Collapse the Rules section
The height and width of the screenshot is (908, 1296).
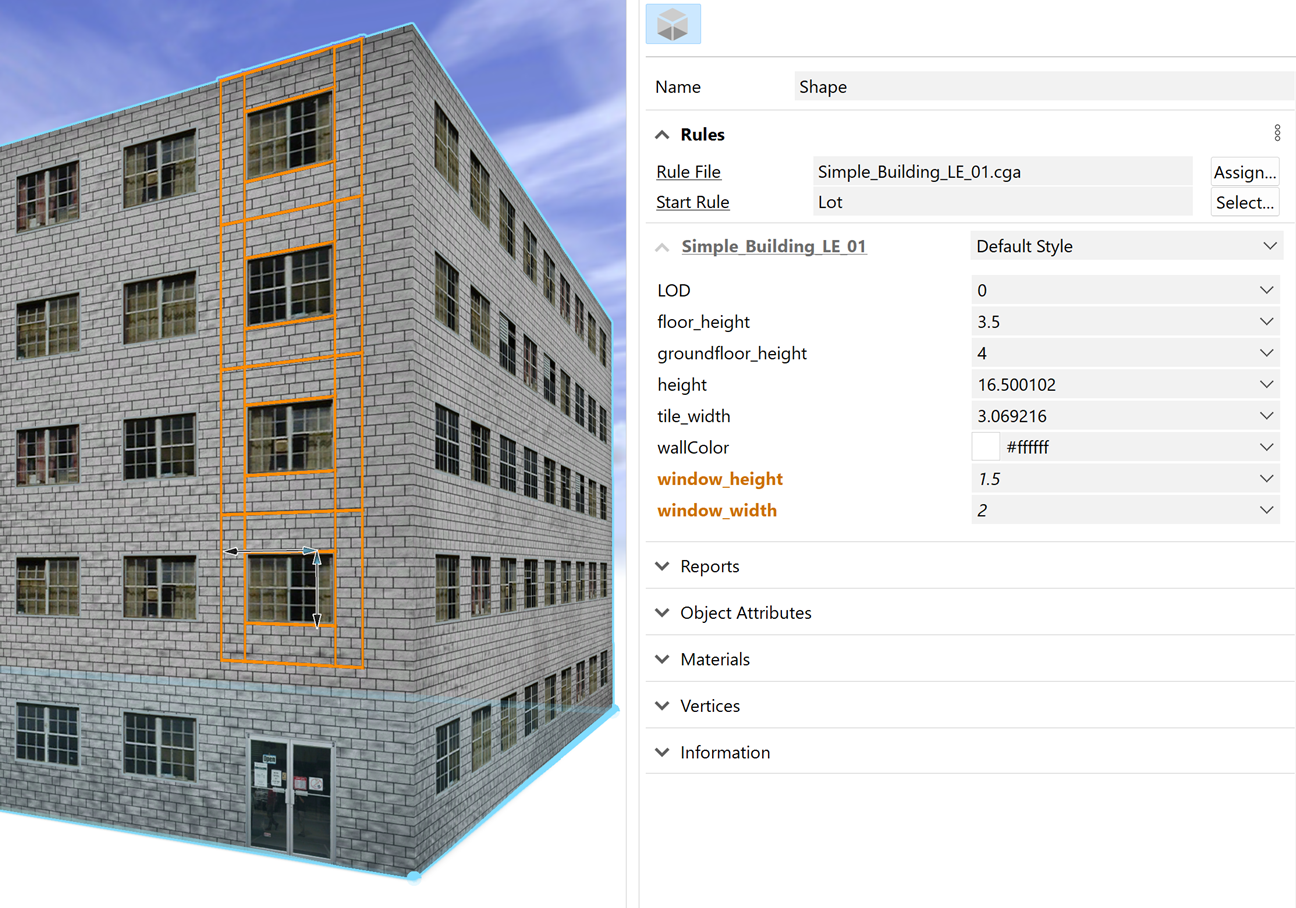(x=662, y=134)
